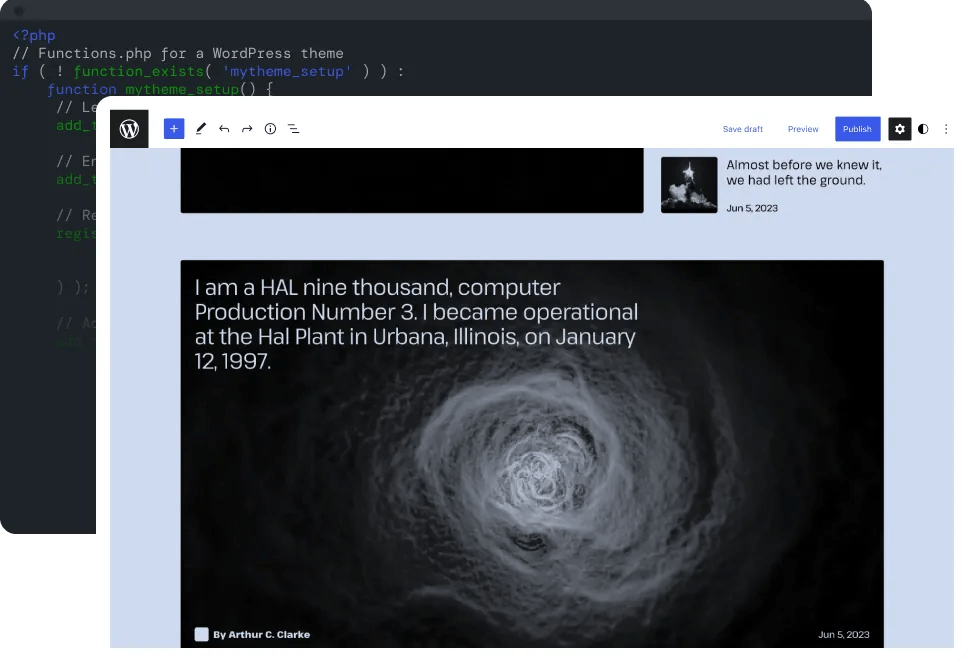Open the document details info icon
The height and width of the screenshot is (662, 968).
[270, 129]
